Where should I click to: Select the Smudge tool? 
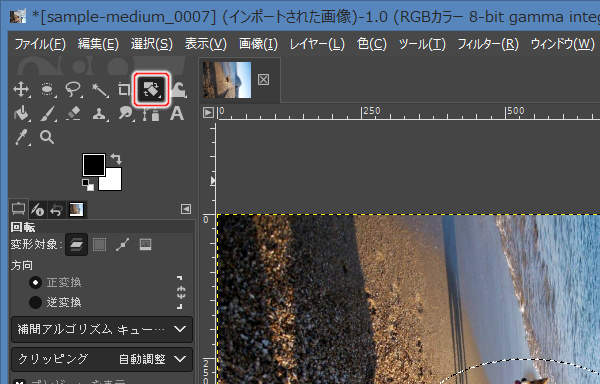coord(126,114)
